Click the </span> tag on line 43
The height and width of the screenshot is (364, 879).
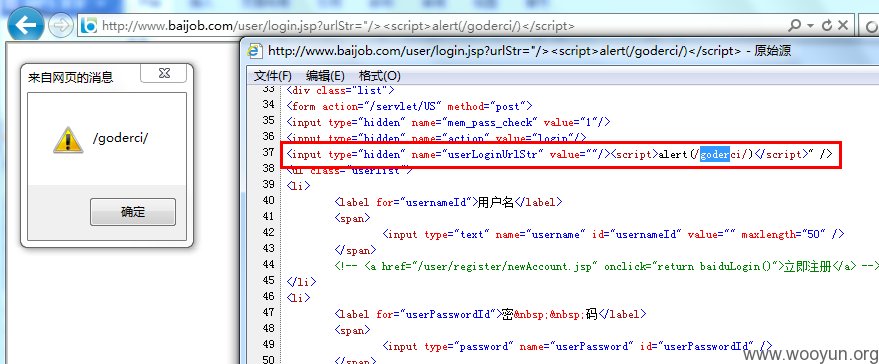(x=355, y=250)
